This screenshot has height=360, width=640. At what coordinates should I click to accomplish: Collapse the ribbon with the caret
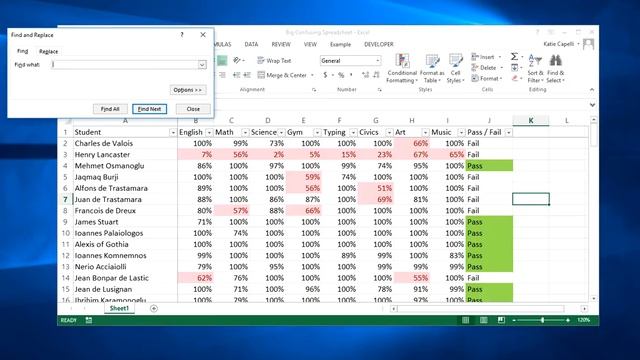point(592,89)
